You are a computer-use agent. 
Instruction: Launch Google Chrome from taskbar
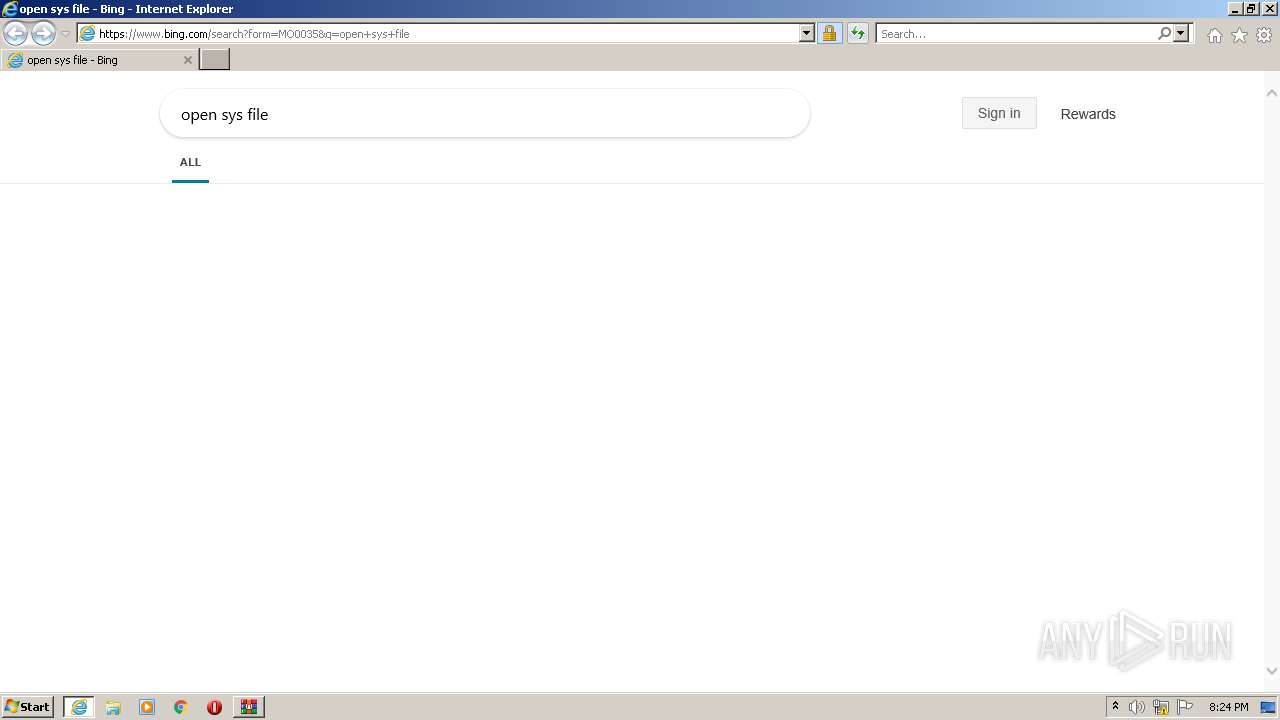point(181,707)
